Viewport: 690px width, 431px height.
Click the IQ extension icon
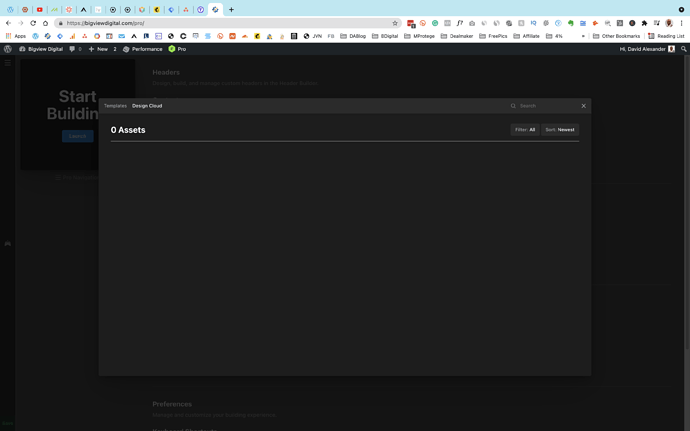pos(533,23)
